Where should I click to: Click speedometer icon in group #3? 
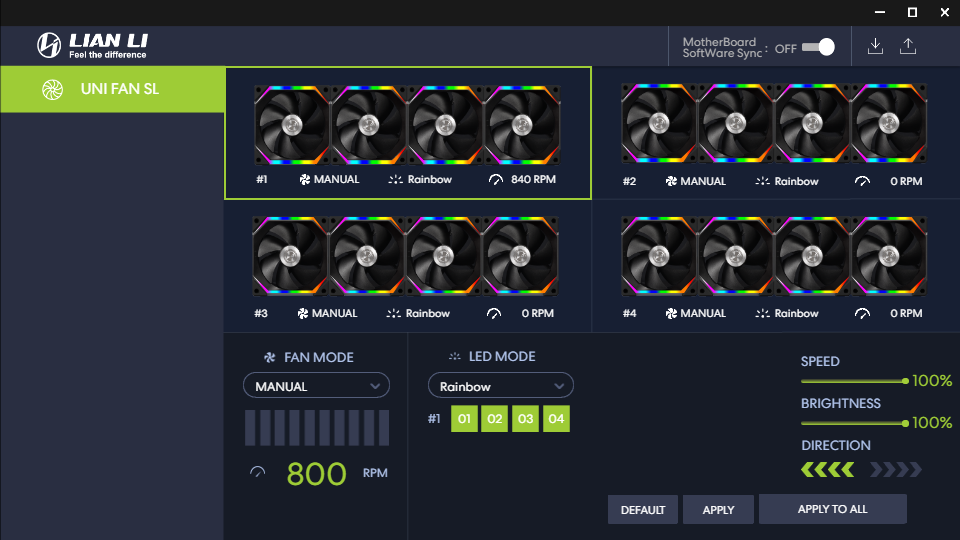[493, 313]
